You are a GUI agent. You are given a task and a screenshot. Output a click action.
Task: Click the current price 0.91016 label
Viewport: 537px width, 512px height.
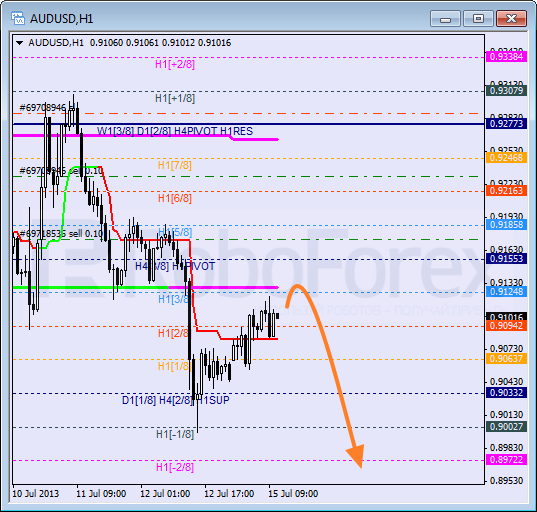(506, 316)
